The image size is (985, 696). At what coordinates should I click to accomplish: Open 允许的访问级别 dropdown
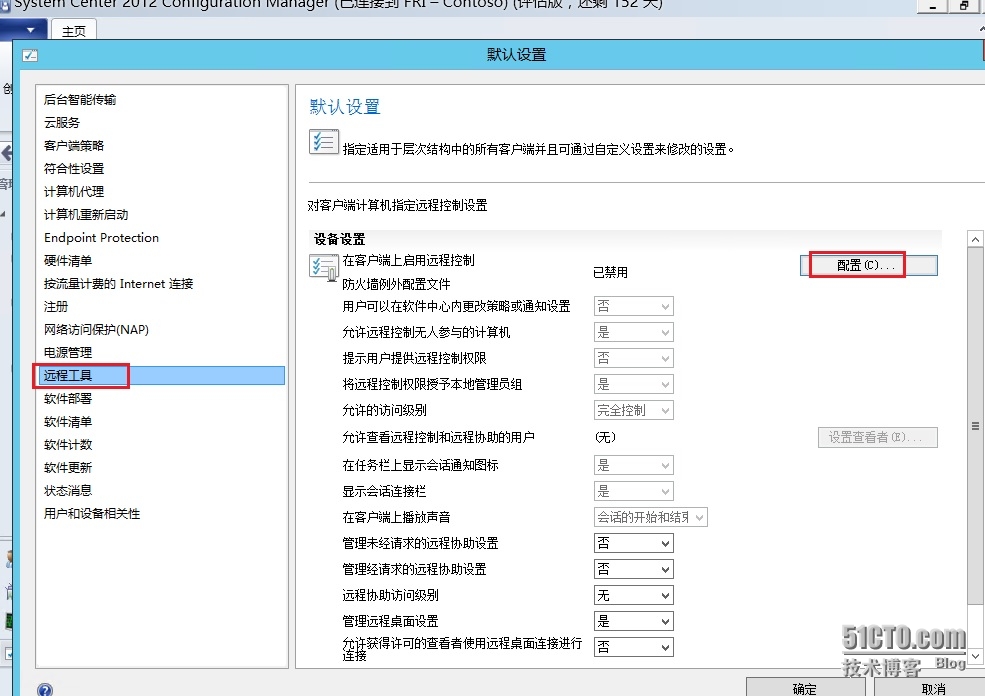633,410
